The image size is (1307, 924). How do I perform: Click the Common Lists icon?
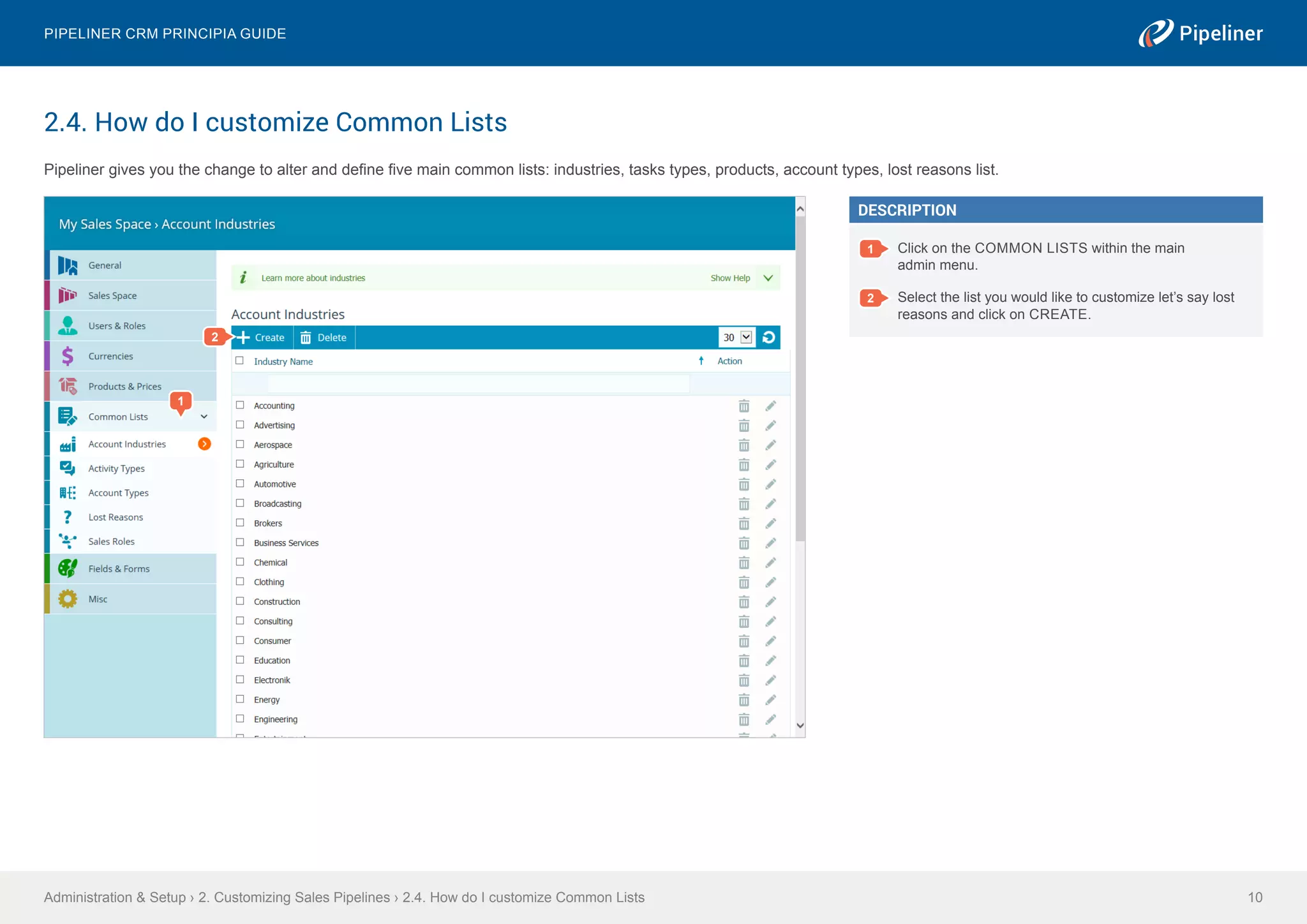point(68,417)
